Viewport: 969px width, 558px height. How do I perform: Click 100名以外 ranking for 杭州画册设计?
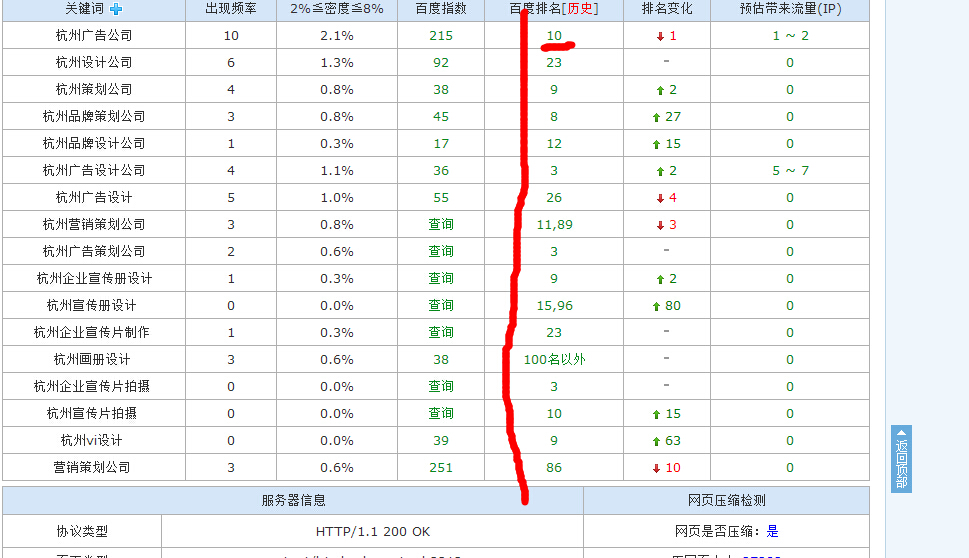point(555,360)
